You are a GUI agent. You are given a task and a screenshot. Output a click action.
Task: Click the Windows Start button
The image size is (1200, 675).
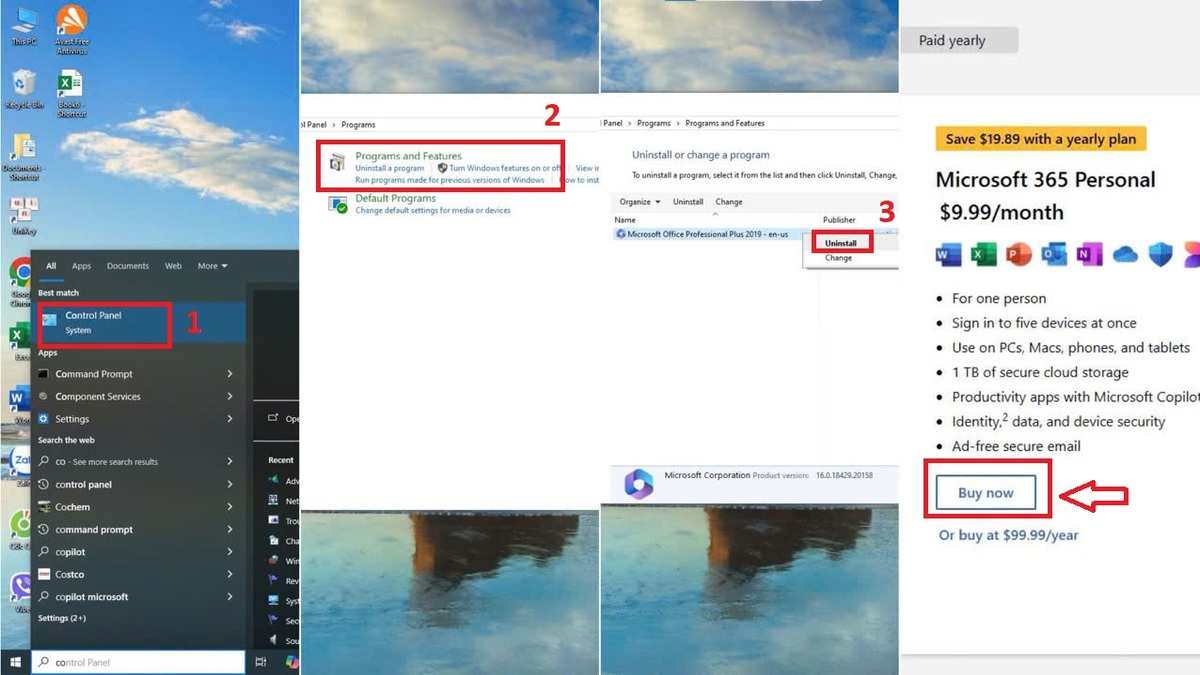[x=15, y=662]
